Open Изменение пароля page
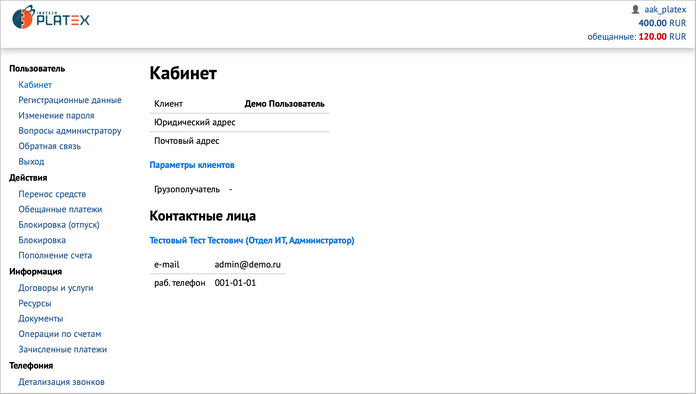 (x=56, y=116)
